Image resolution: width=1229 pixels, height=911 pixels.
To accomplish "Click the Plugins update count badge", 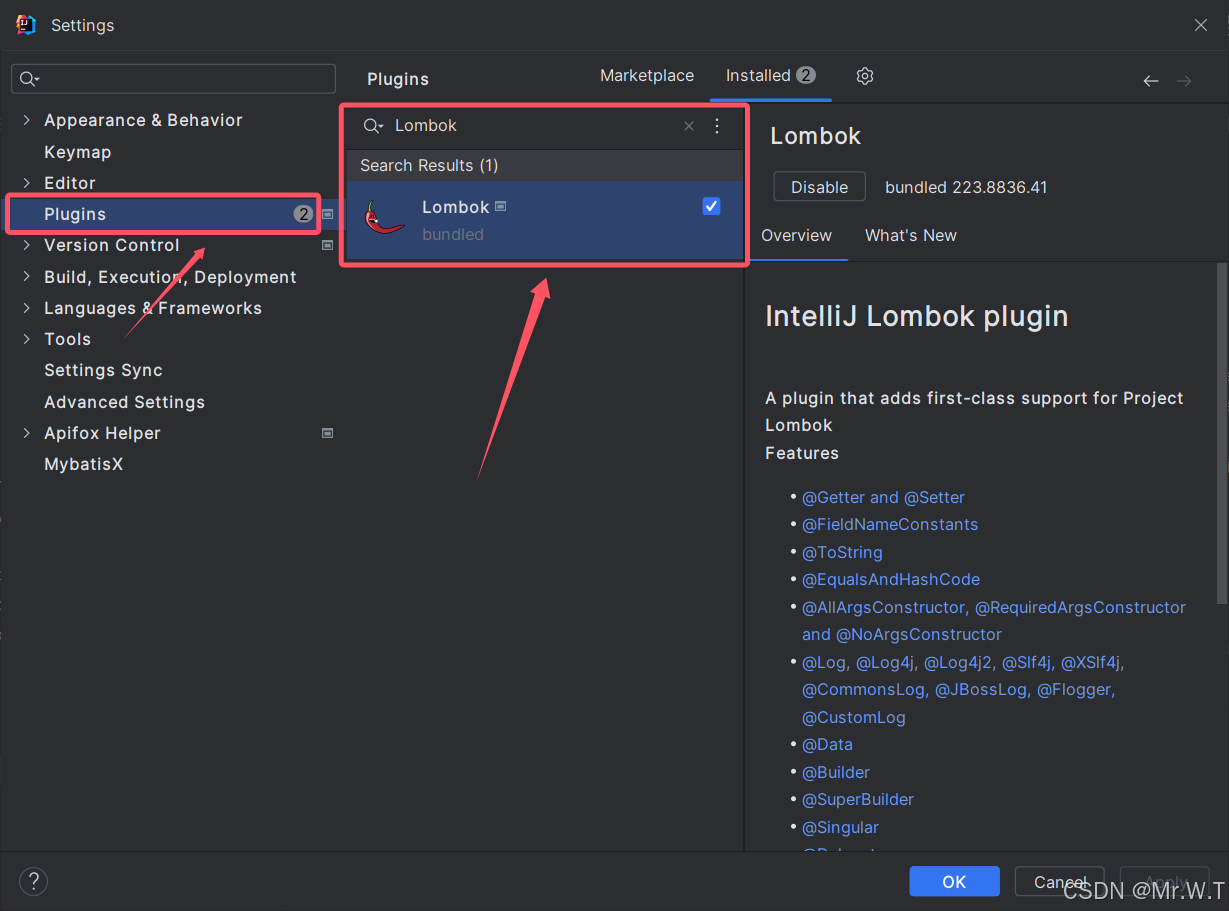I will pos(303,214).
